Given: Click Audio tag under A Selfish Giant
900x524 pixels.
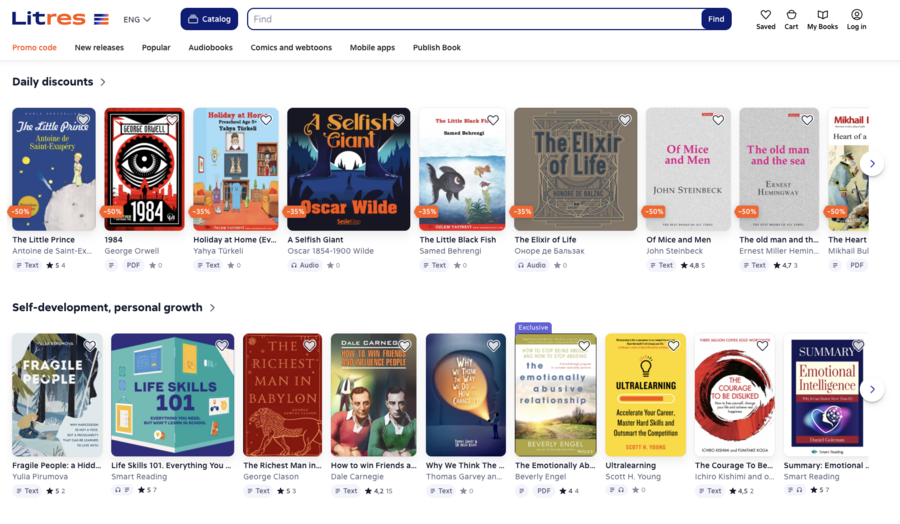Looking at the screenshot, I should [x=305, y=265].
